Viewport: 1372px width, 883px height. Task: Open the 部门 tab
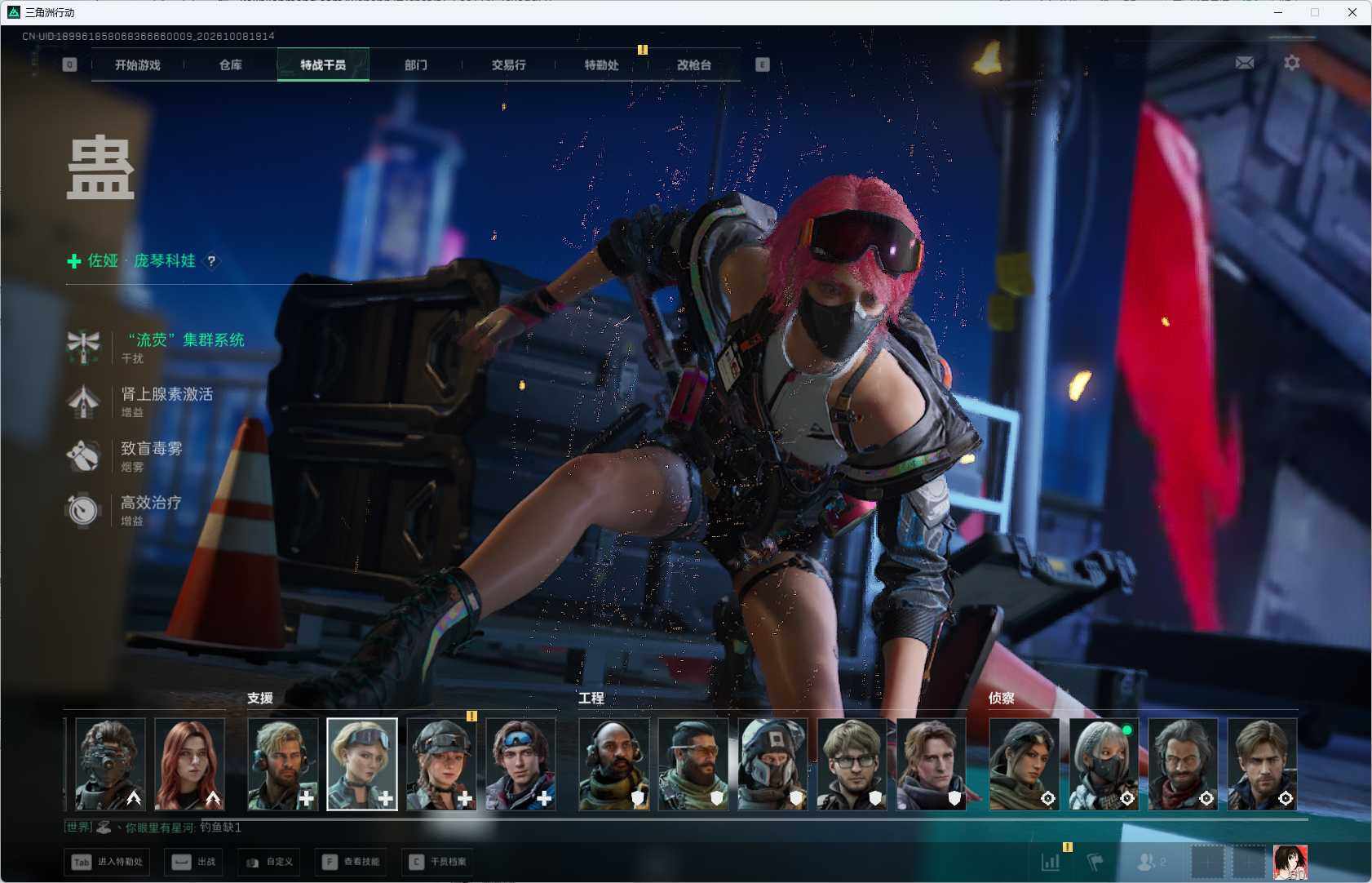pos(416,64)
